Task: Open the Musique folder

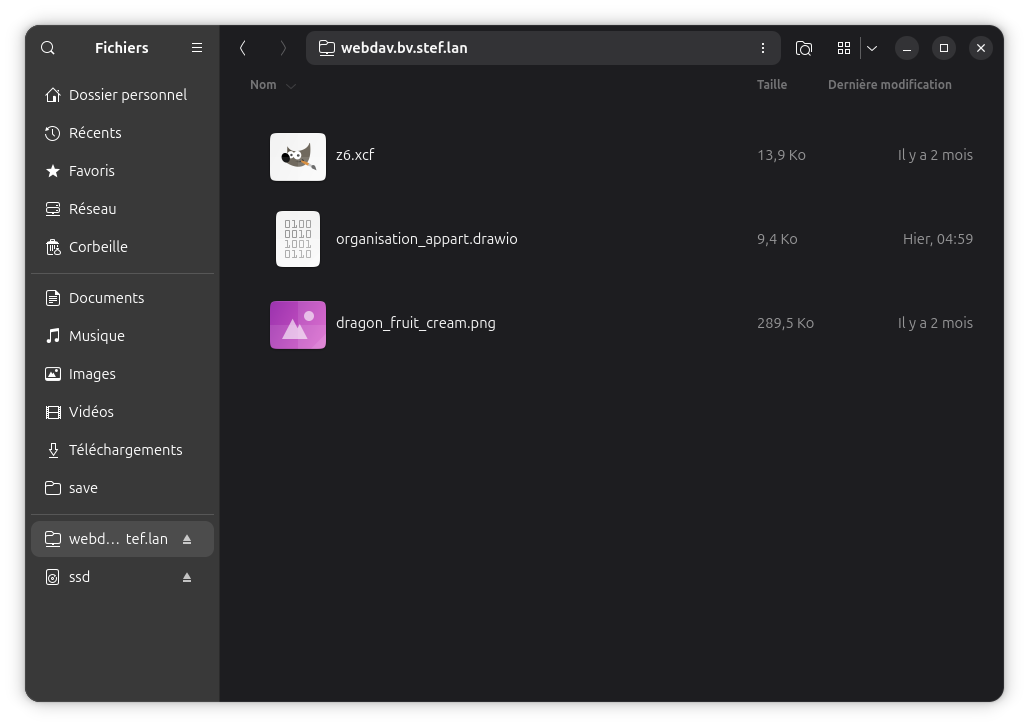Action: point(123,336)
